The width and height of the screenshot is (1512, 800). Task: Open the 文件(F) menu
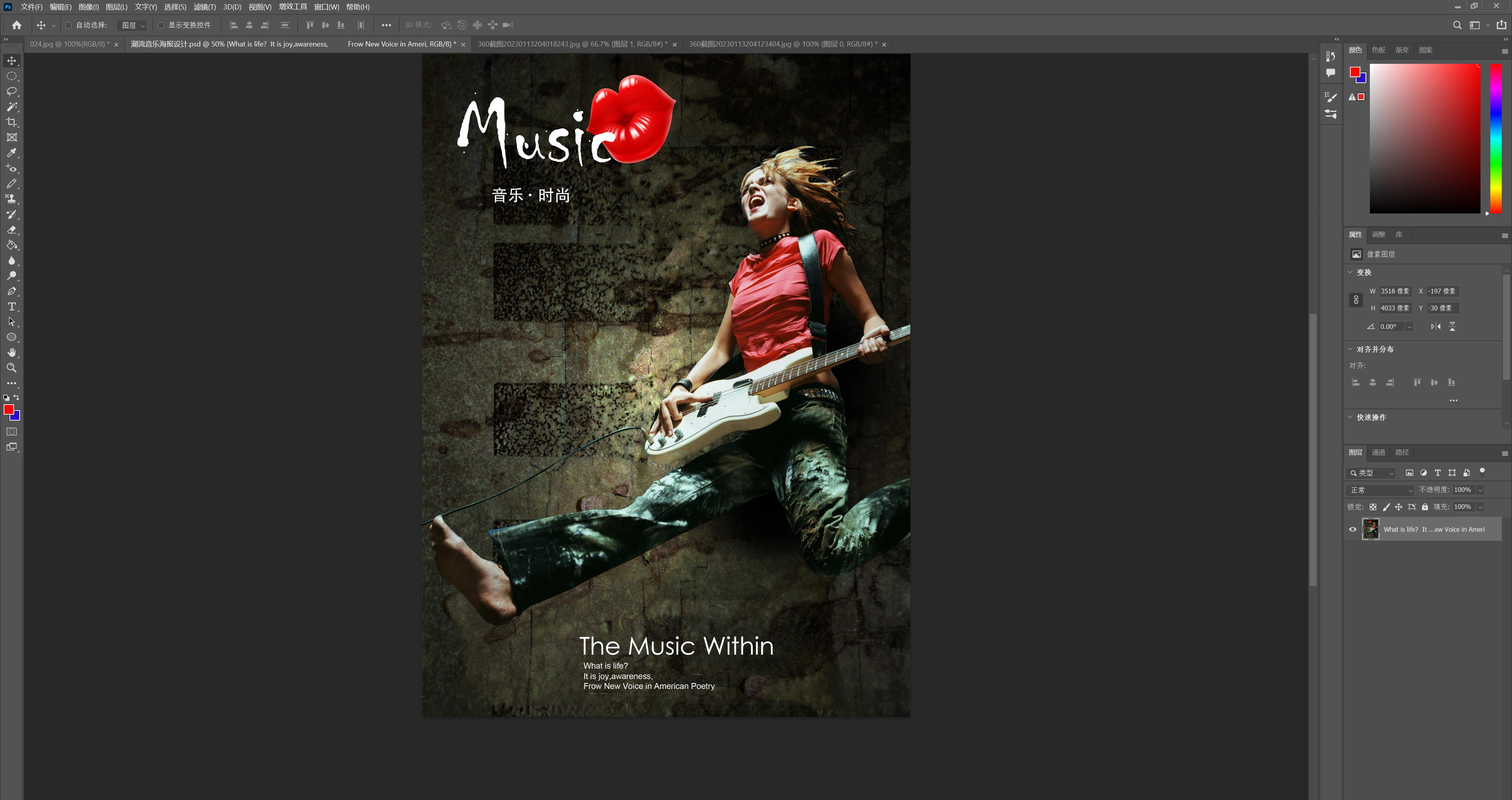(31, 7)
